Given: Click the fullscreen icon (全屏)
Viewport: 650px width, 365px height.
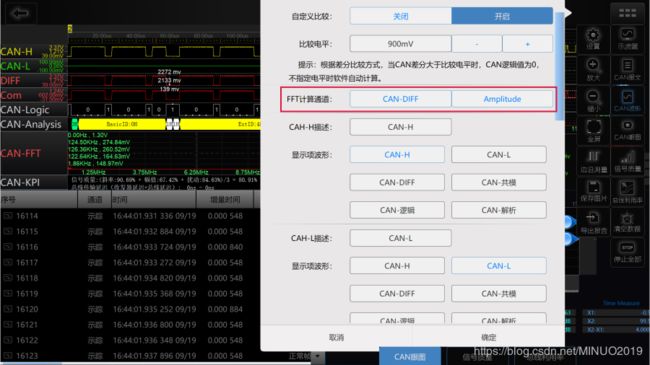Looking at the screenshot, I should point(593,131).
